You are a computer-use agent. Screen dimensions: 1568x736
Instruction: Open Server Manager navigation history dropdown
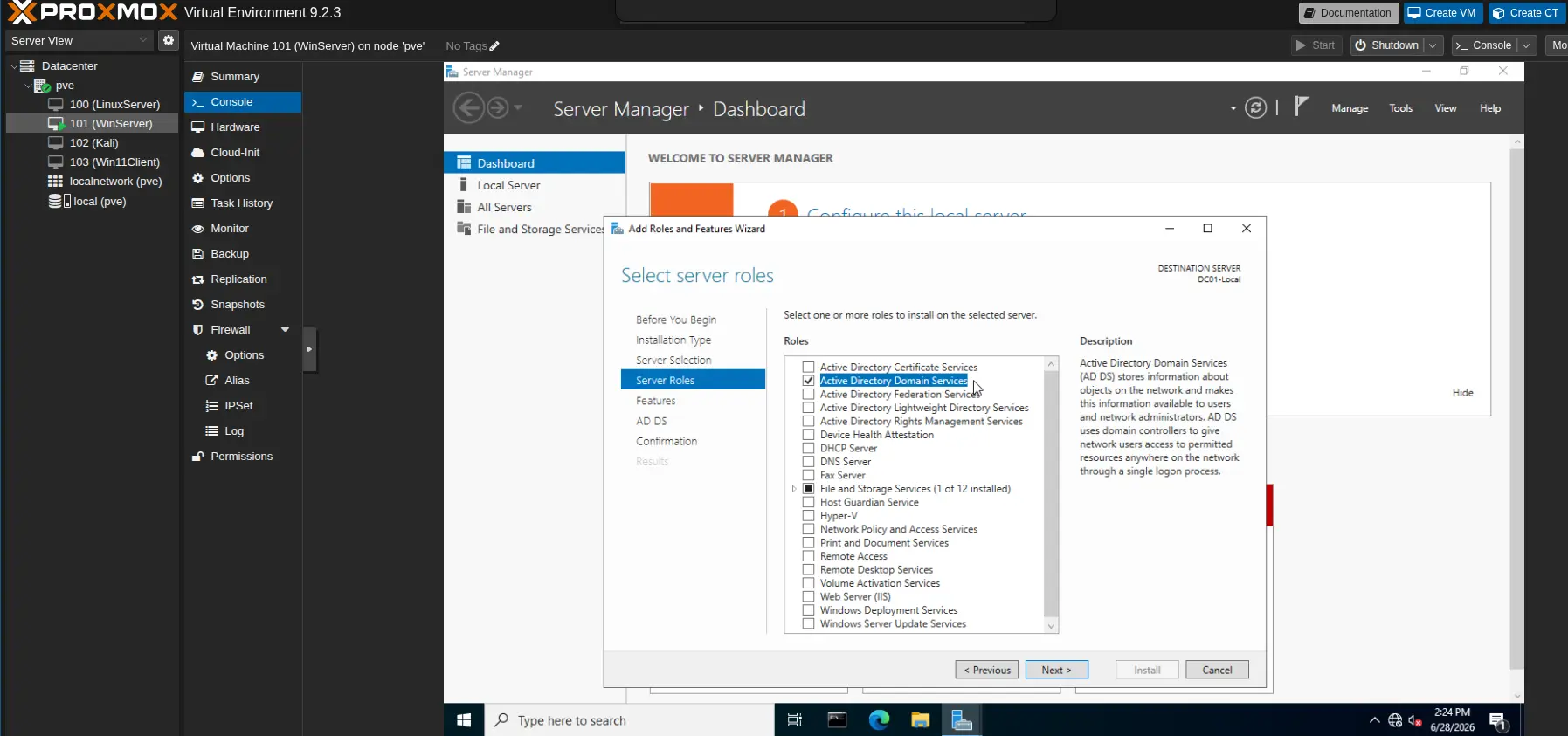pyautogui.click(x=518, y=108)
